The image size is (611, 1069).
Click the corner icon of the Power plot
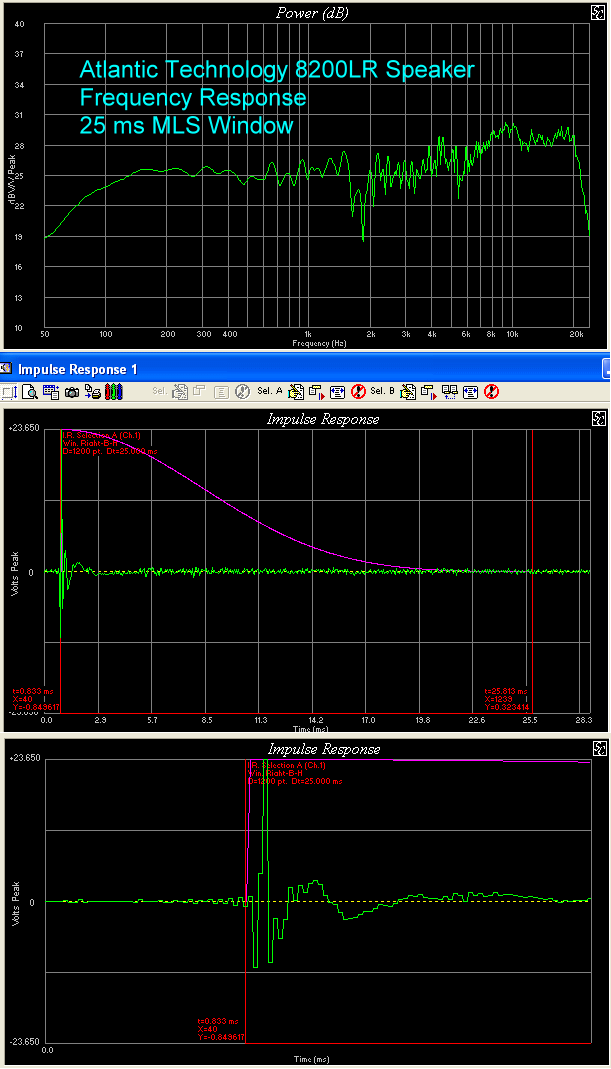(x=599, y=12)
